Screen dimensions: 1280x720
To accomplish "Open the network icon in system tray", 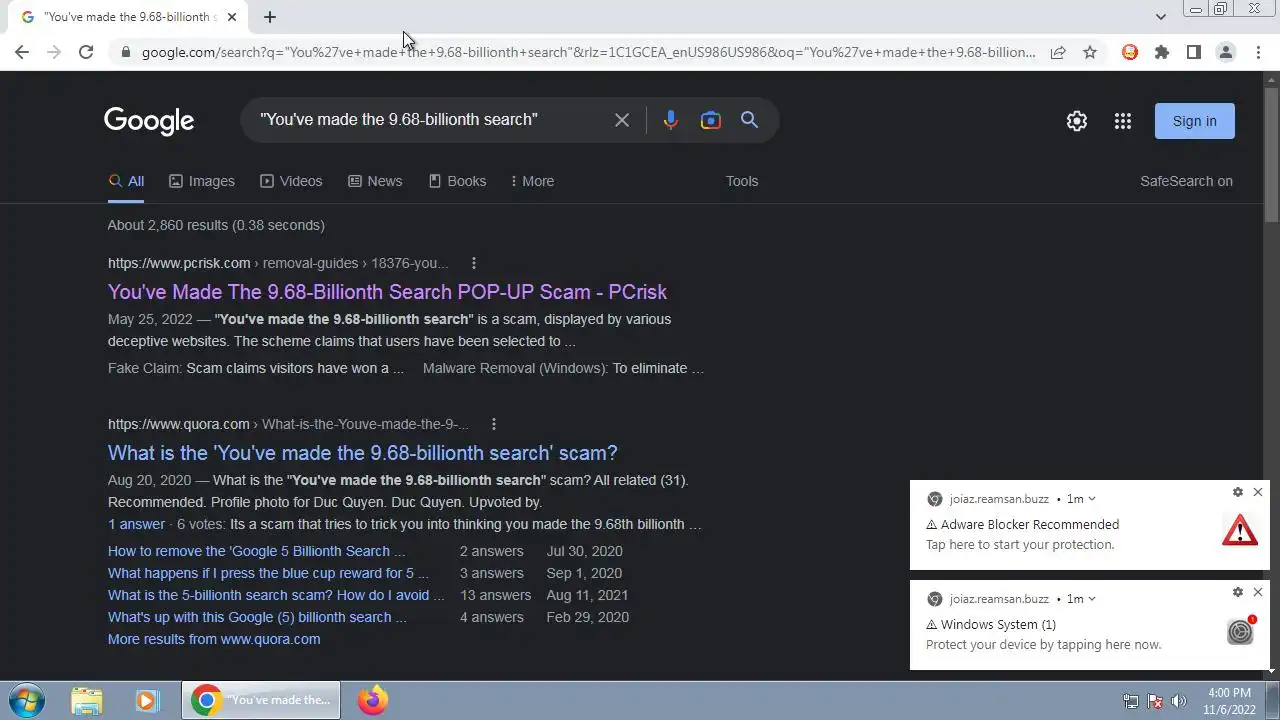I will click(x=1131, y=701).
